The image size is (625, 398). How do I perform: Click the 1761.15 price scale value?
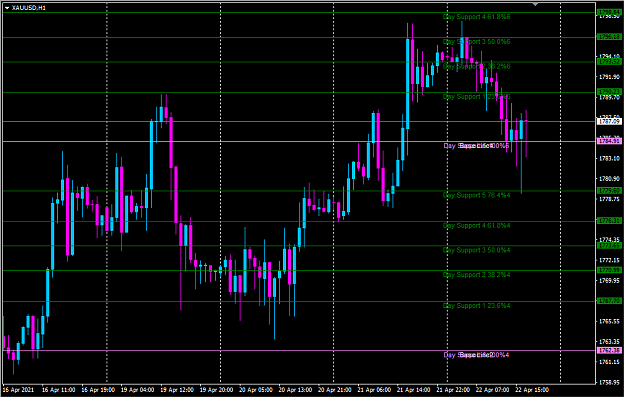click(x=610, y=362)
